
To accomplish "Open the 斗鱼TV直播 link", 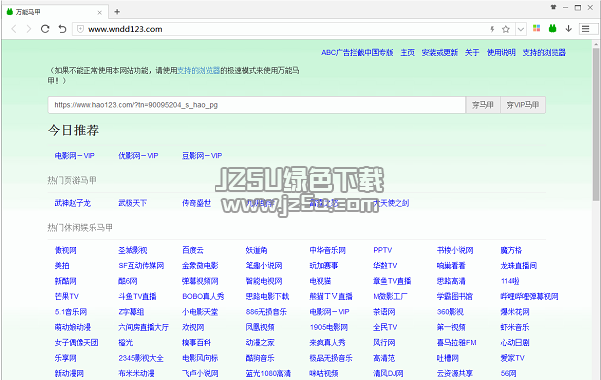I will click(x=137, y=296).
